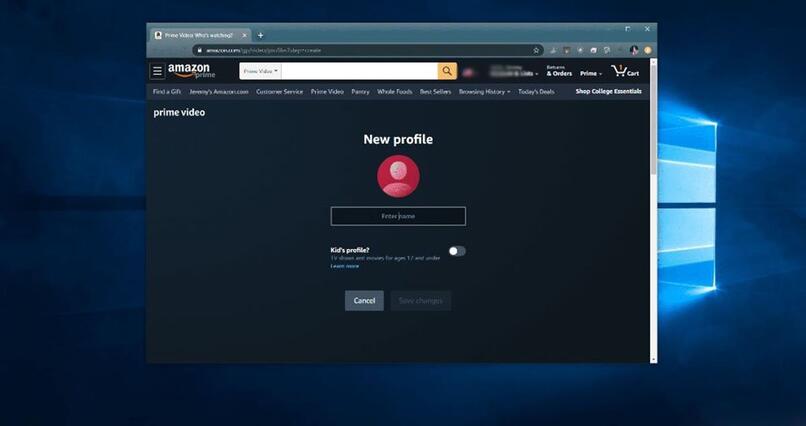
Task: Go to Best Sellers
Action: 435,92
